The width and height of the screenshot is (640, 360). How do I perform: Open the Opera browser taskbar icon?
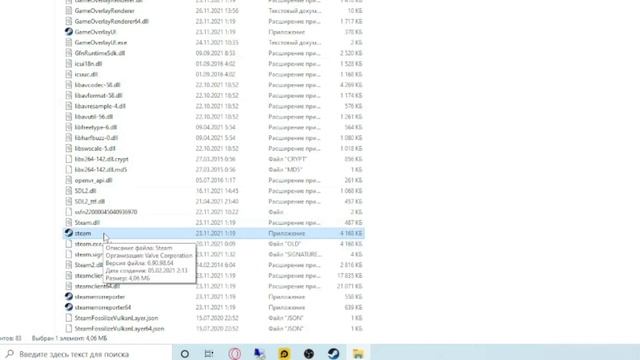coord(235,353)
